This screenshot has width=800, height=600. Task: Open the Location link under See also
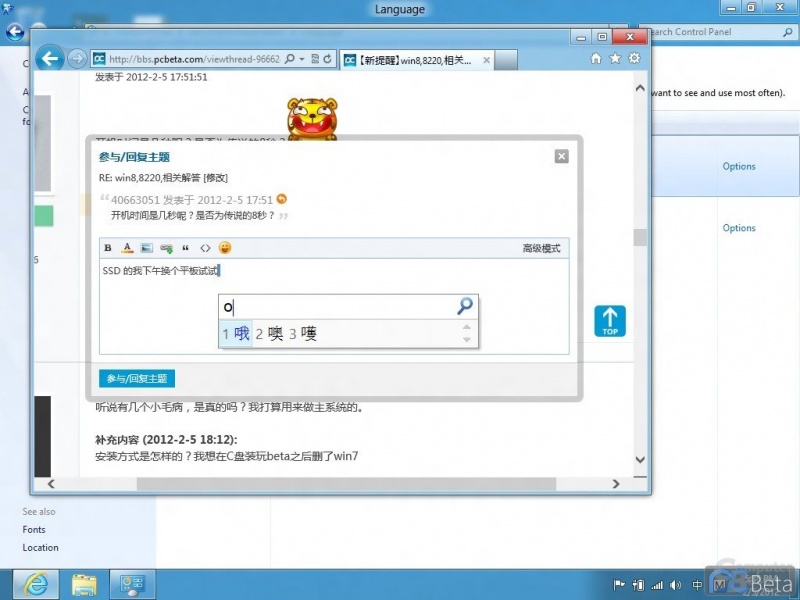40,547
